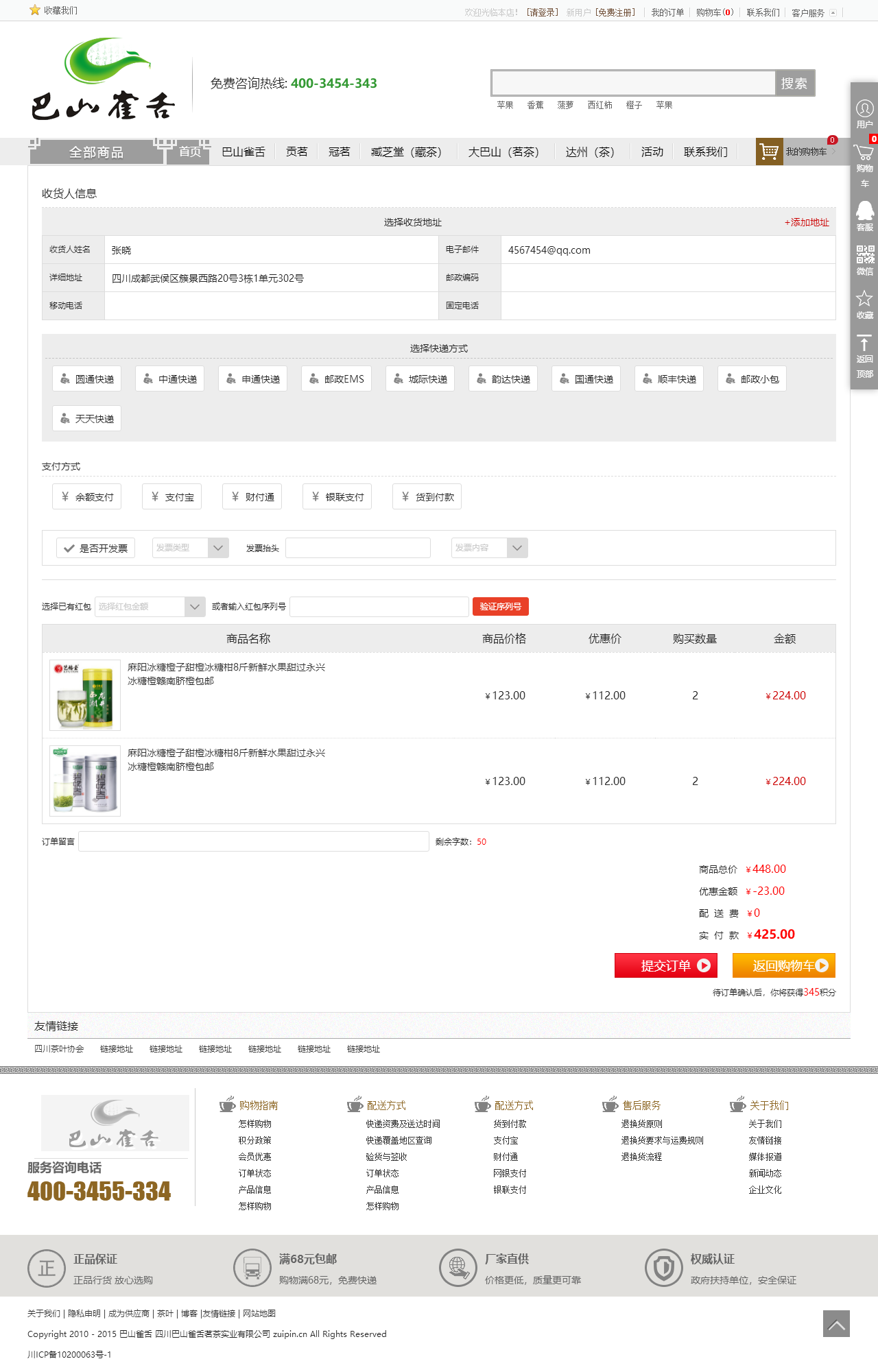The image size is (878, 1372).
Task: Click the user icon in right sidebar
Action: pyautogui.click(x=864, y=109)
